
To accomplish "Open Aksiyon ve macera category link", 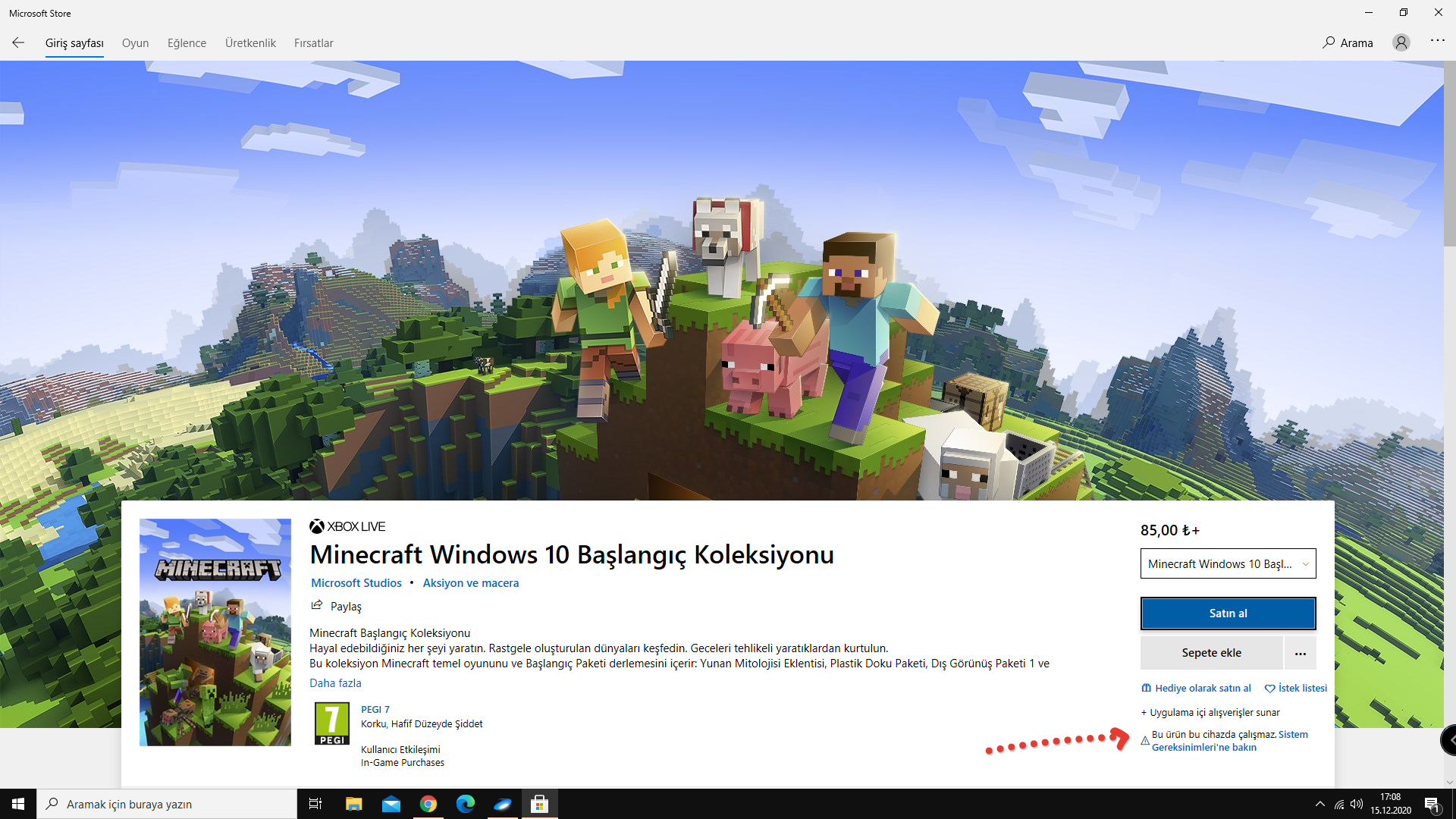I will (x=470, y=582).
